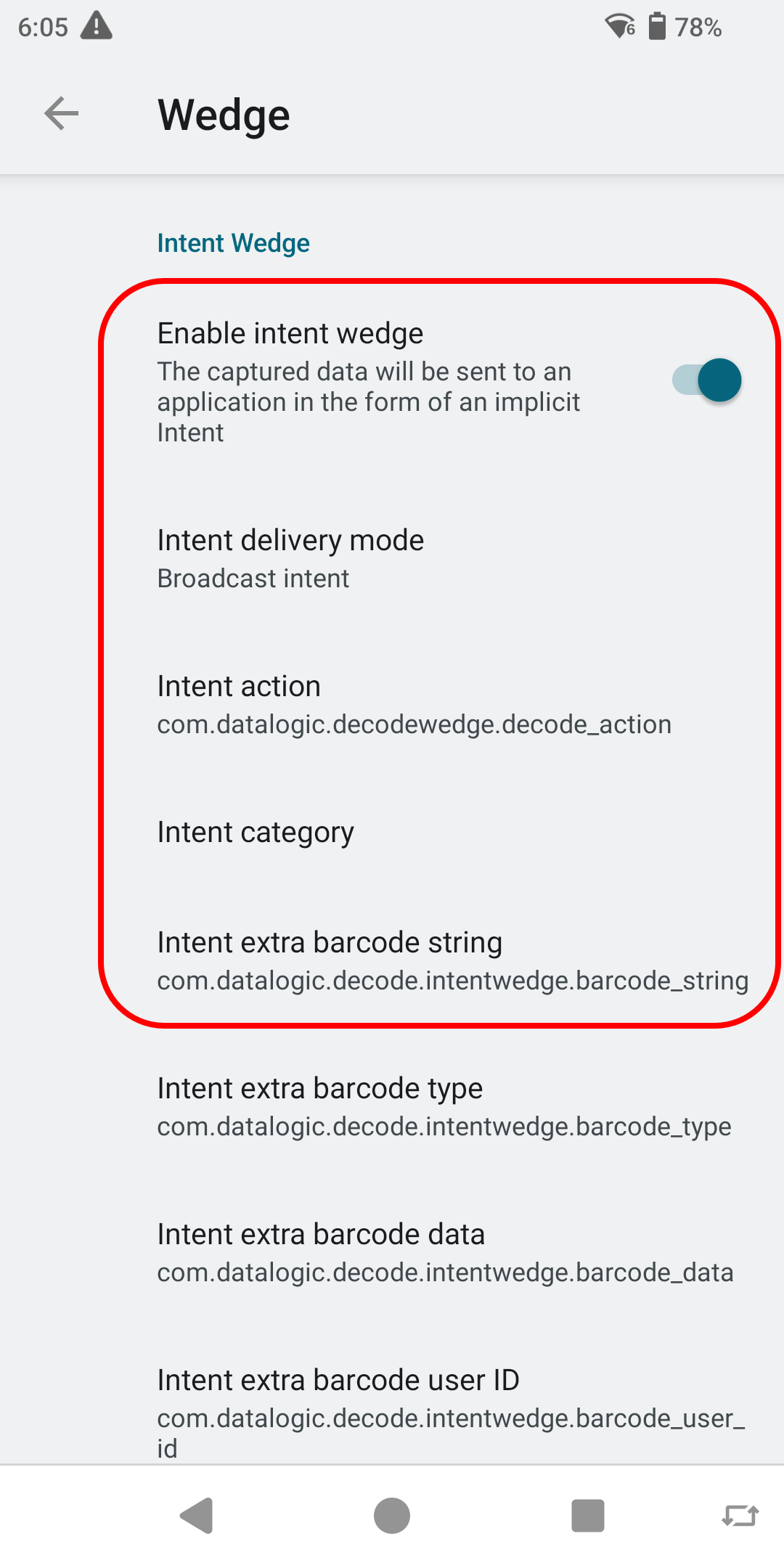Tap the Wi-Fi signal icon
784x1568 pixels.
[x=621, y=26]
